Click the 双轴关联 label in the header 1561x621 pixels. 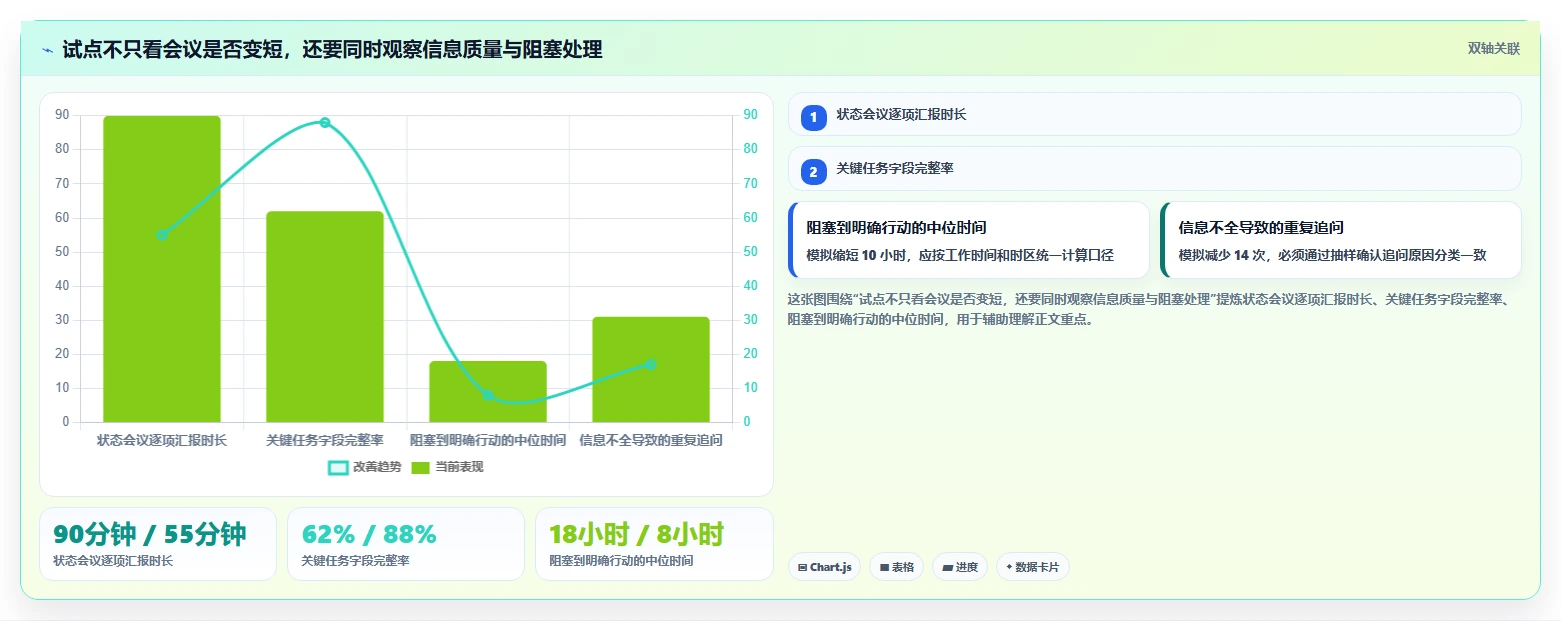pyautogui.click(x=1494, y=49)
